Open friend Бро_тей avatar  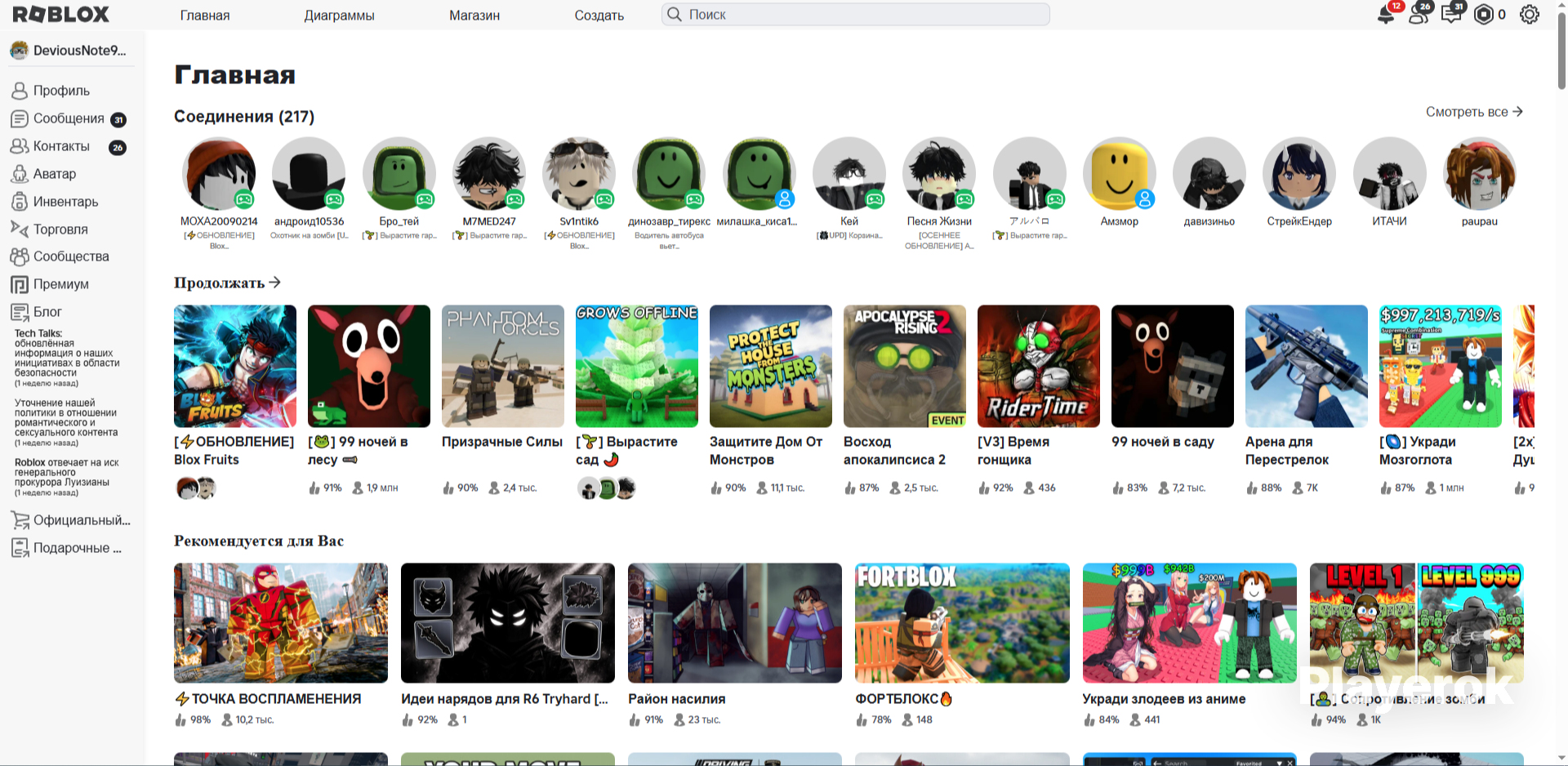(x=399, y=174)
